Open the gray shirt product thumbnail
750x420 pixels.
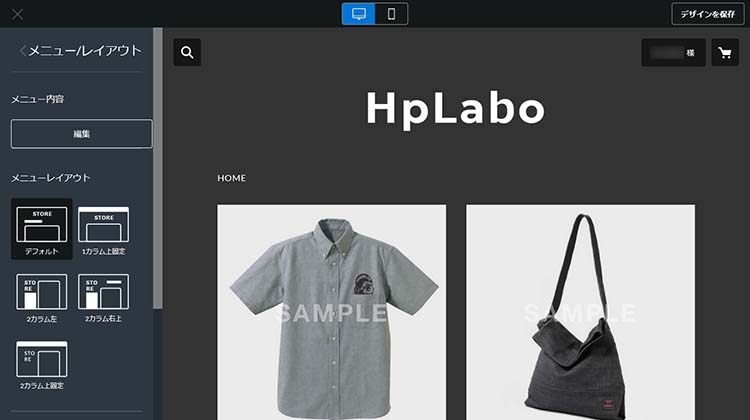pyautogui.click(x=331, y=312)
